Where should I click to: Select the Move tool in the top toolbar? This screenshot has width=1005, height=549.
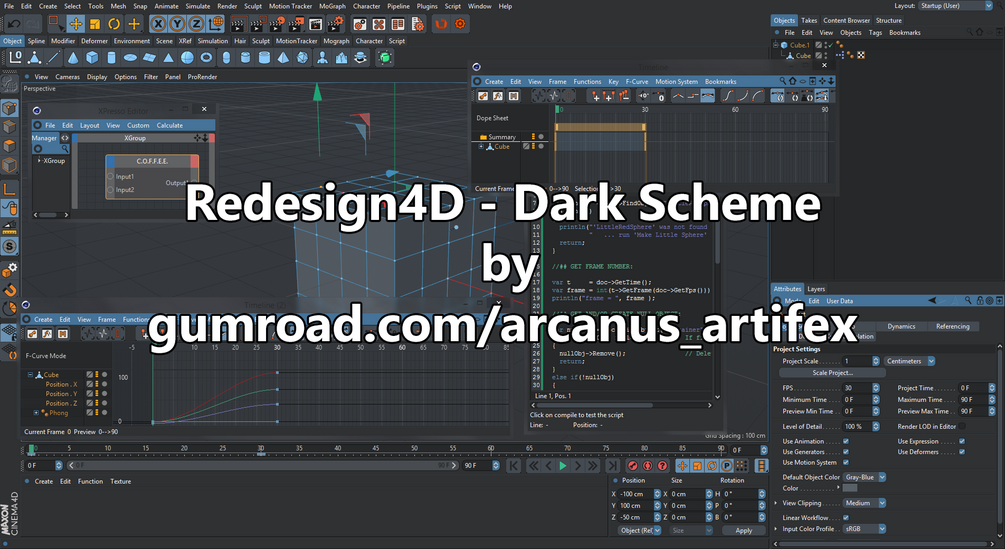pos(76,24)
